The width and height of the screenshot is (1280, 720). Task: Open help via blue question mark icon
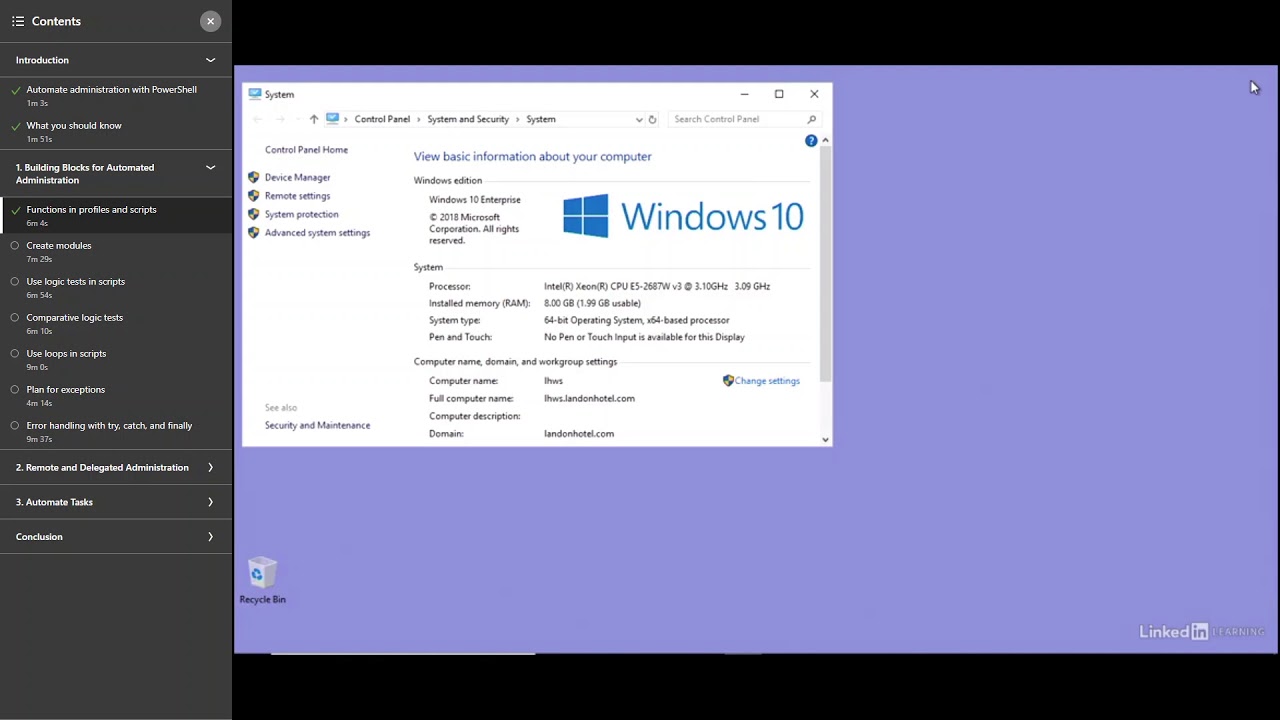(811, 141)
